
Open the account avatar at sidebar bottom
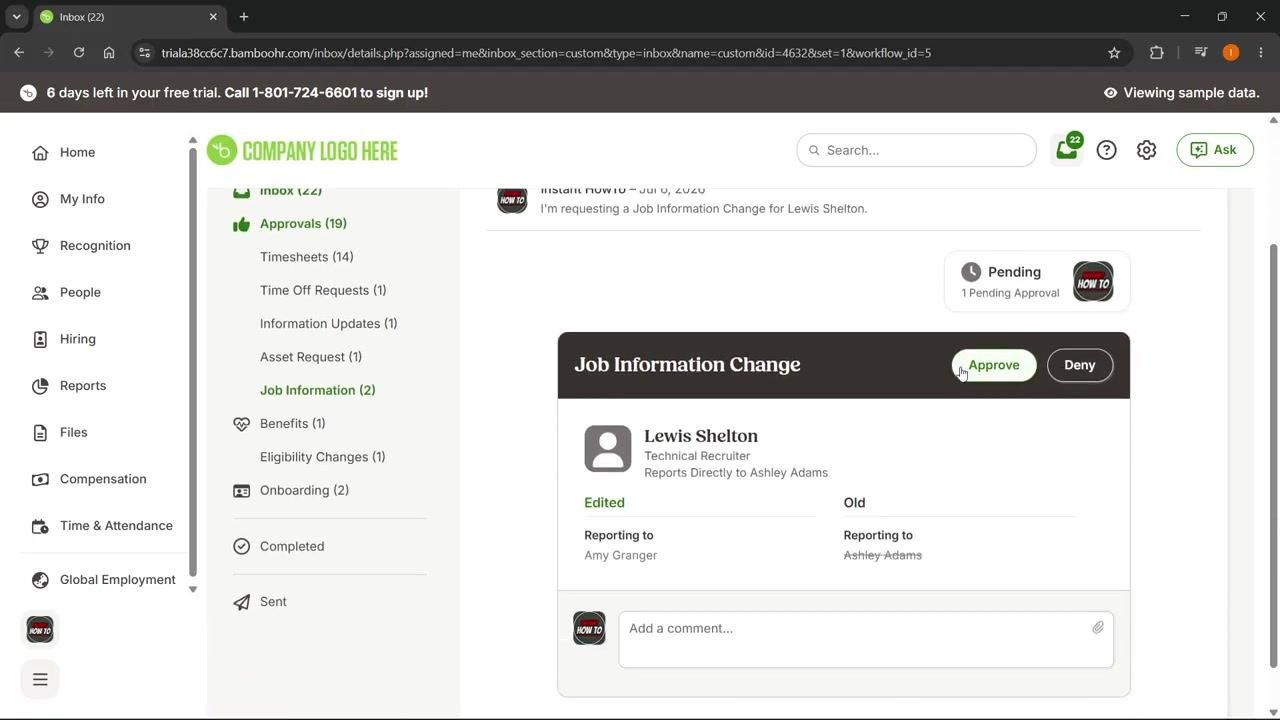(40, 629)
